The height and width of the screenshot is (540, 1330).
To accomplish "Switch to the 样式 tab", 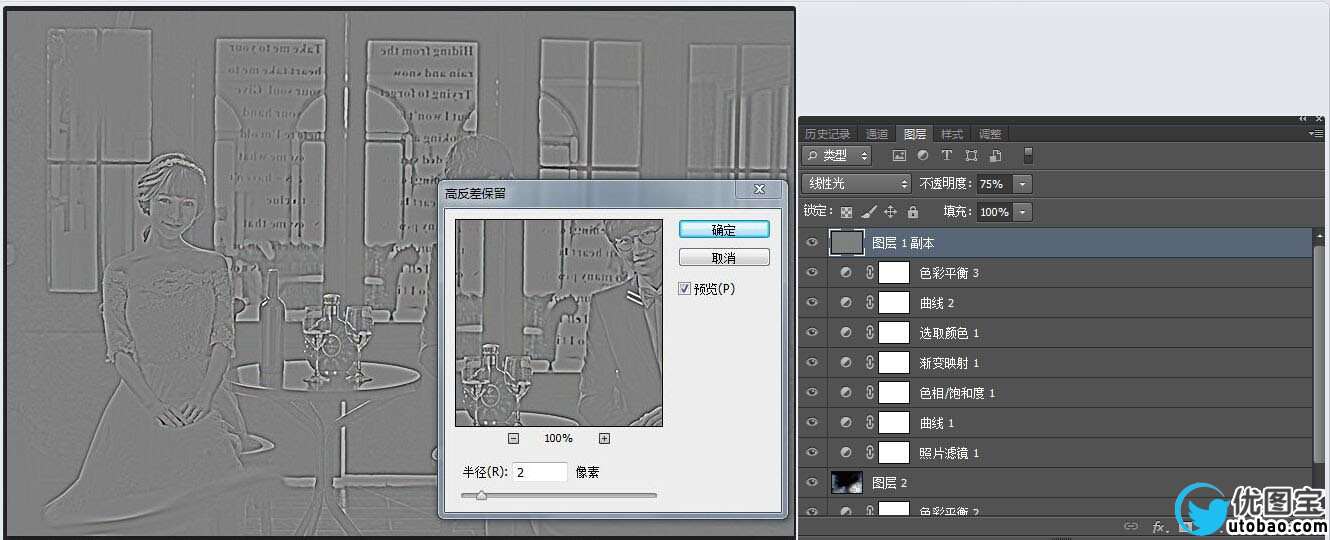I will pos(952,134).
